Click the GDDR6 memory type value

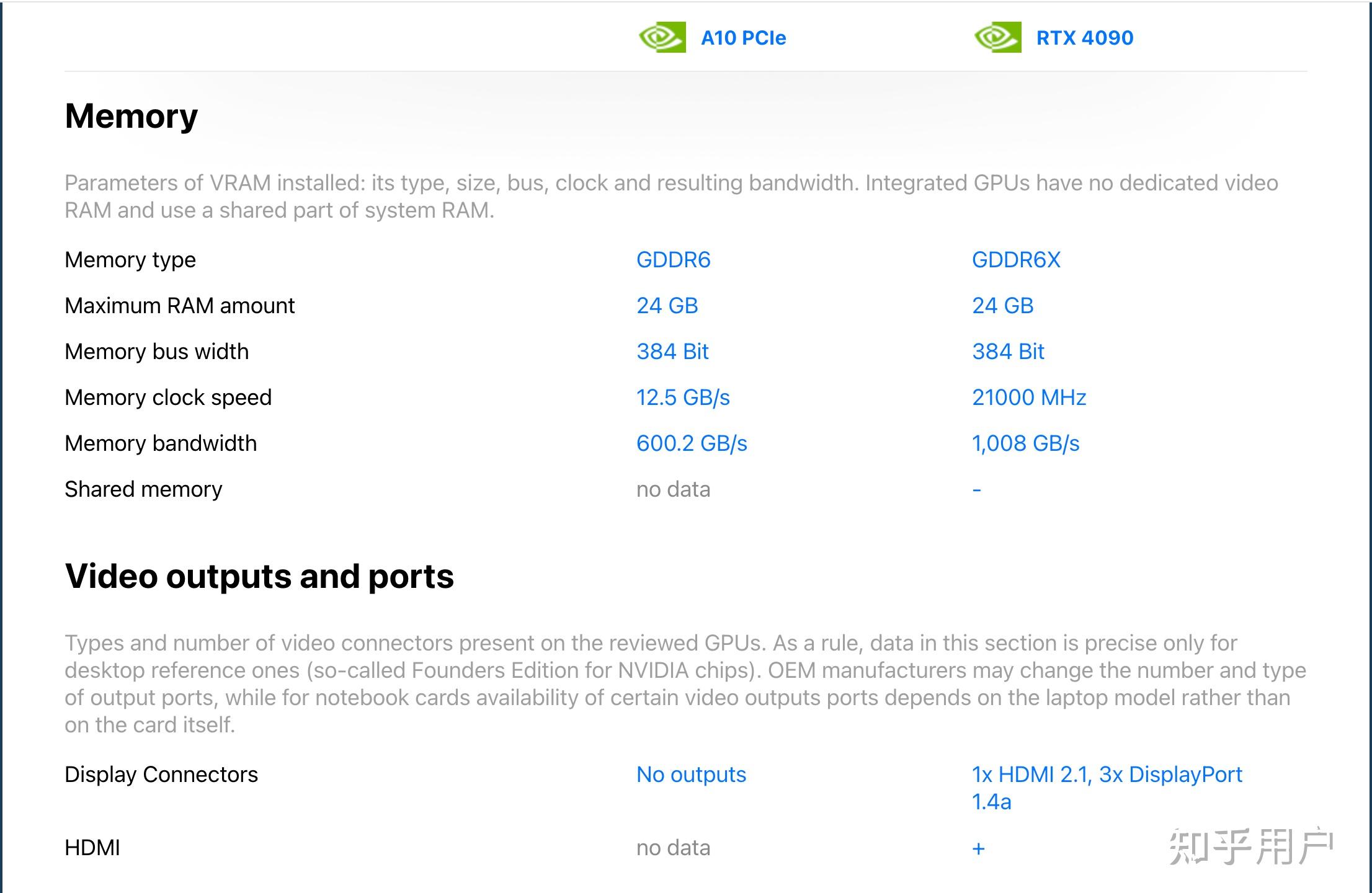point(673,260)
